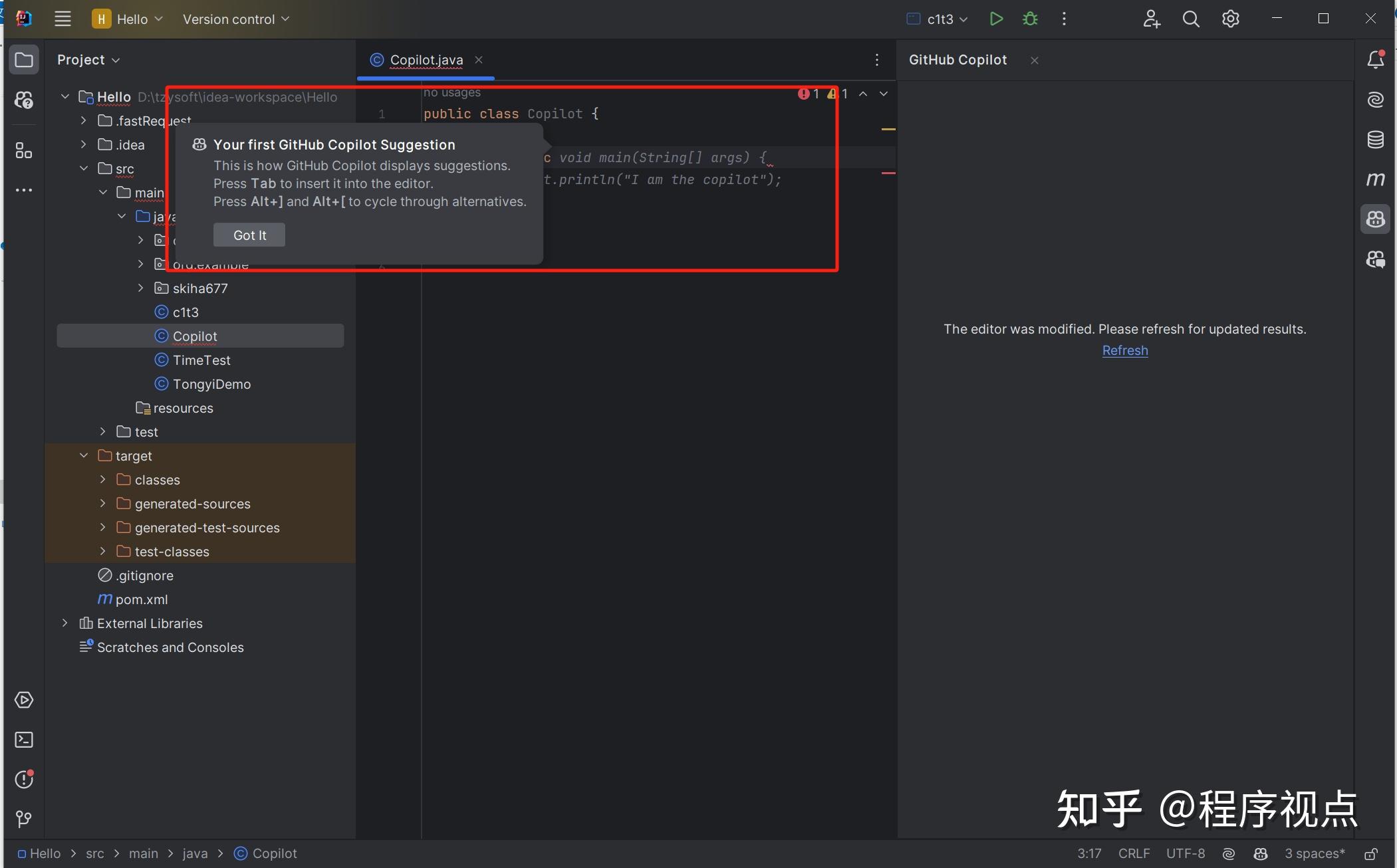The image size is (1397, 868).
Task: Start debugging the c1t3 configuration
Action: [x=1030, y=19]
